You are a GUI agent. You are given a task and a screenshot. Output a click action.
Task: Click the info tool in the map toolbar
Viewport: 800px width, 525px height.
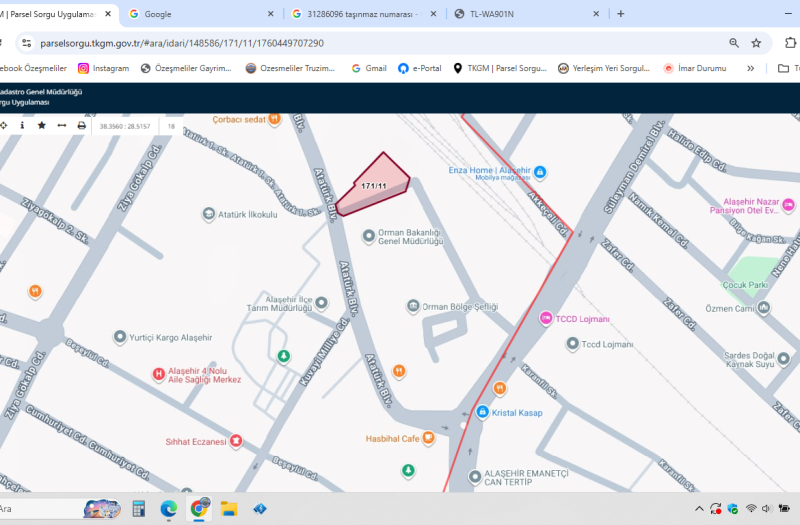point(22,126)
